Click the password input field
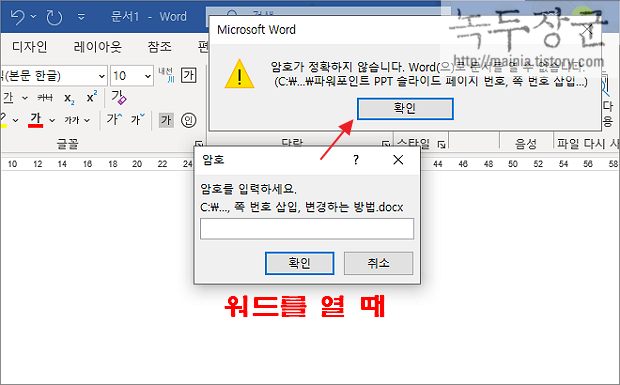Image resolution: width=620 pixels, height=385 pixels. pos(307,229)
